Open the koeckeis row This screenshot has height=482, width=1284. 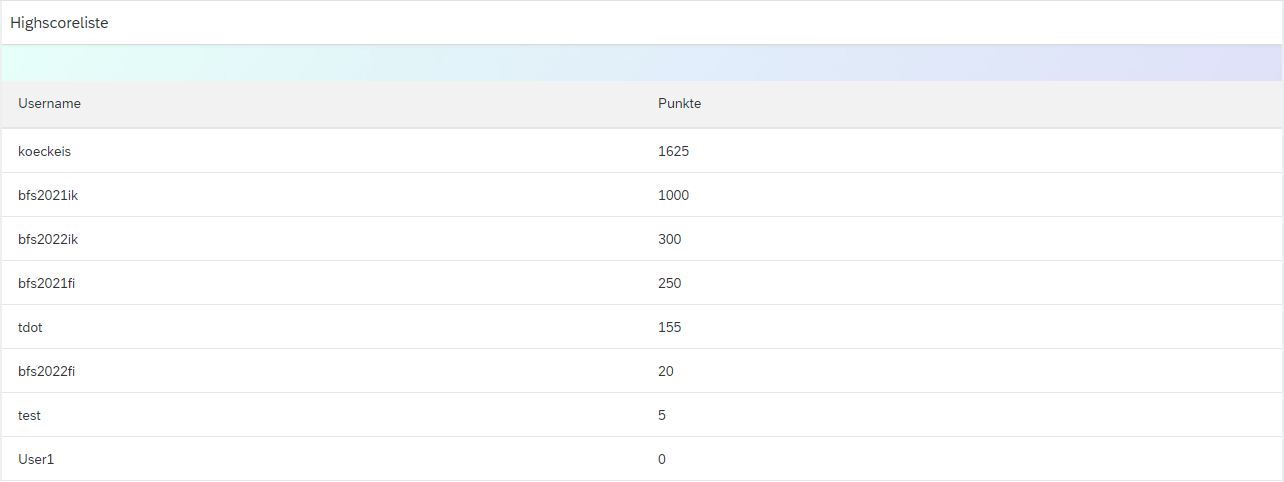pos(642,151)
